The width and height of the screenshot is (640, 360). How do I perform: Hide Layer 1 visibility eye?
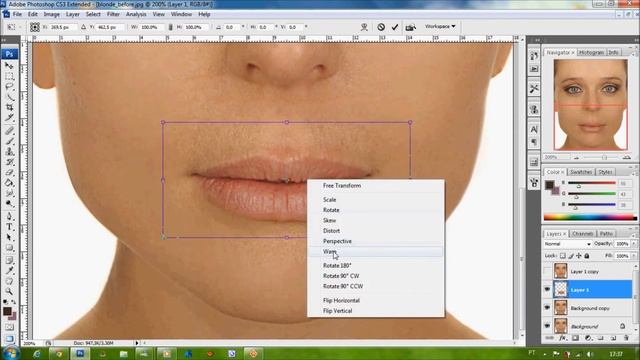click(x=547, y=289)
